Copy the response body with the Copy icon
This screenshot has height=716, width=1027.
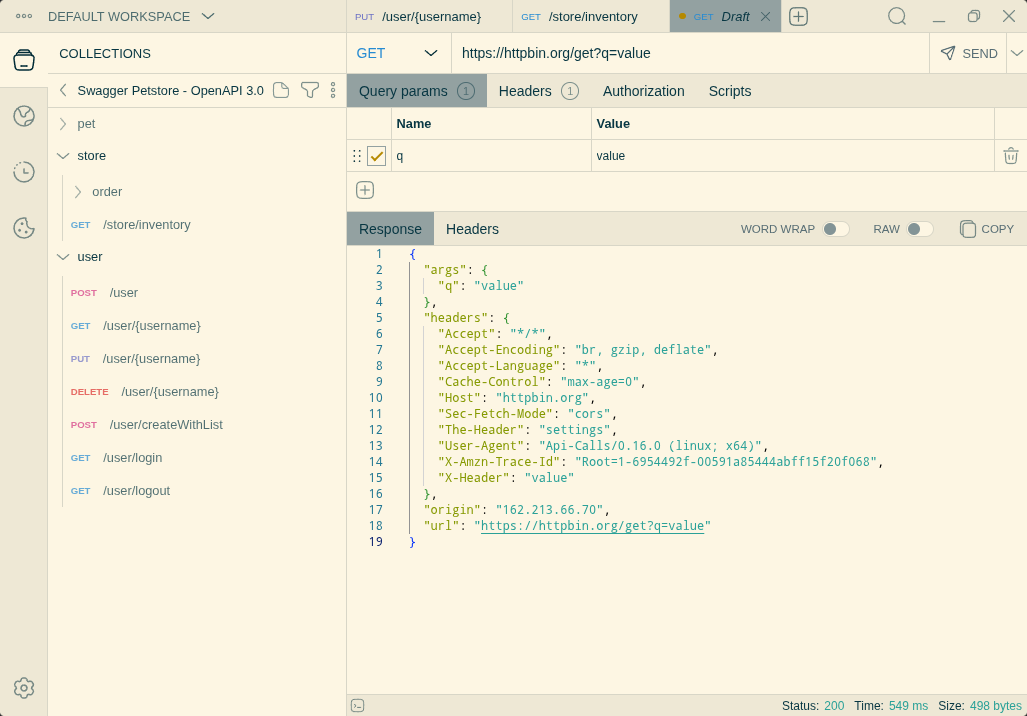(986, 228)
